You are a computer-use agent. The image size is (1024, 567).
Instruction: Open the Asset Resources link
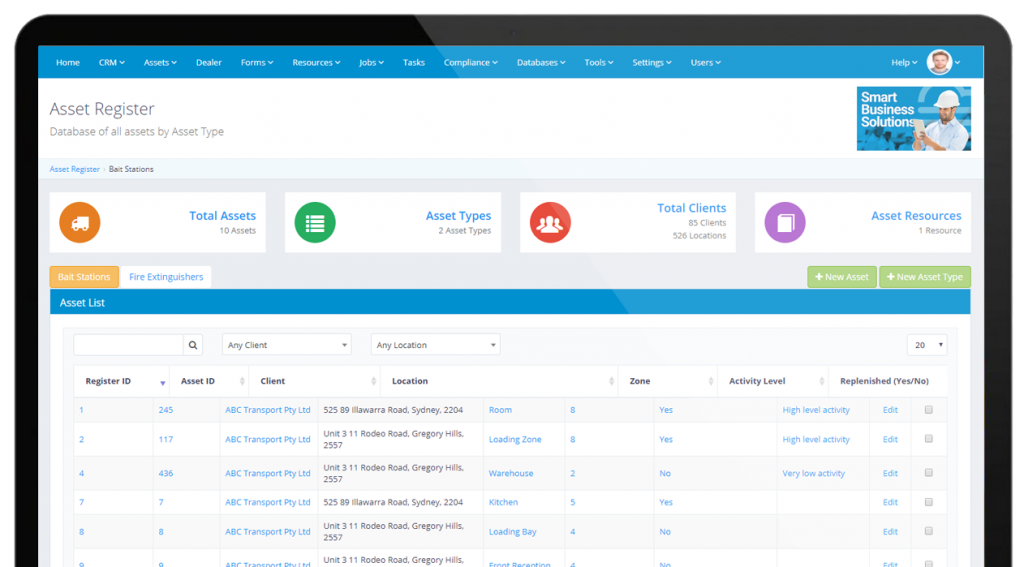point(916,216)
